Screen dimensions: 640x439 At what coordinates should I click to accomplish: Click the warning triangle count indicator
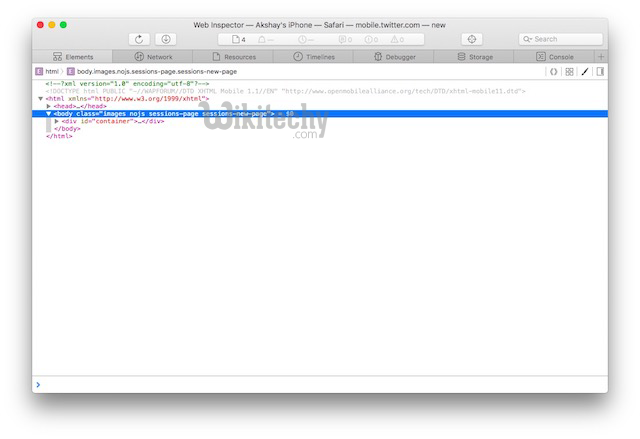(x=397, y=40)
